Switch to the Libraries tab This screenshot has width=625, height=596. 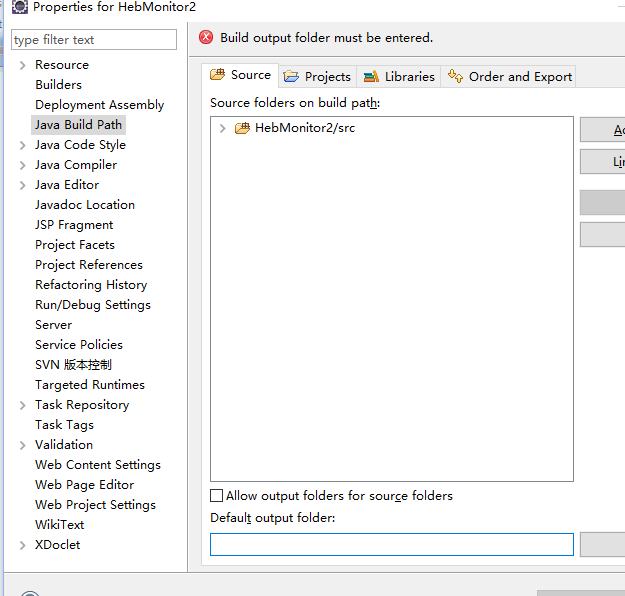(x=399, y=76)
